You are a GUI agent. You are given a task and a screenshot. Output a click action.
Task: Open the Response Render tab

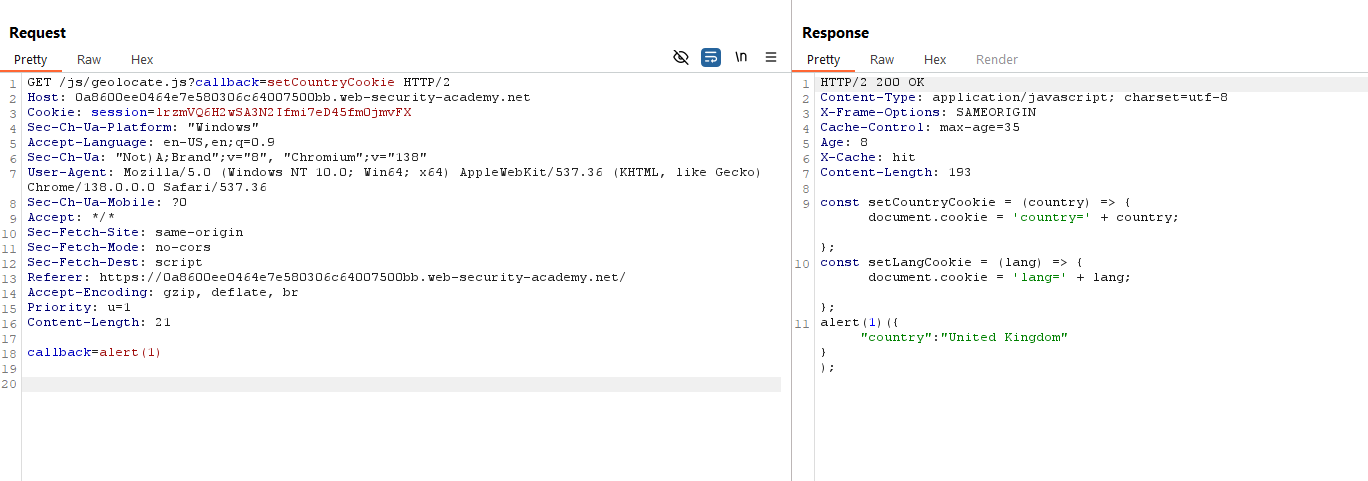(x=996, y=60)
